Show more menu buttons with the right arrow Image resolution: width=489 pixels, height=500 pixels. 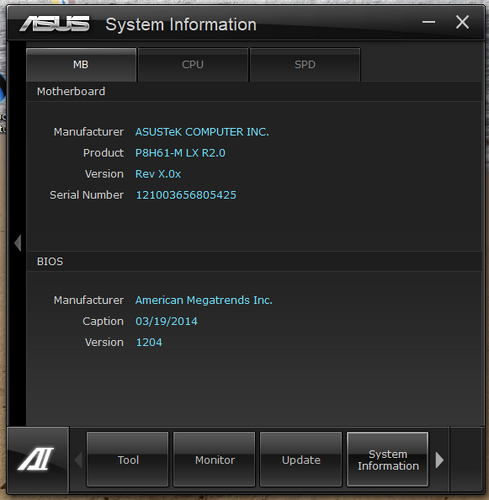(x=440, y=460)
